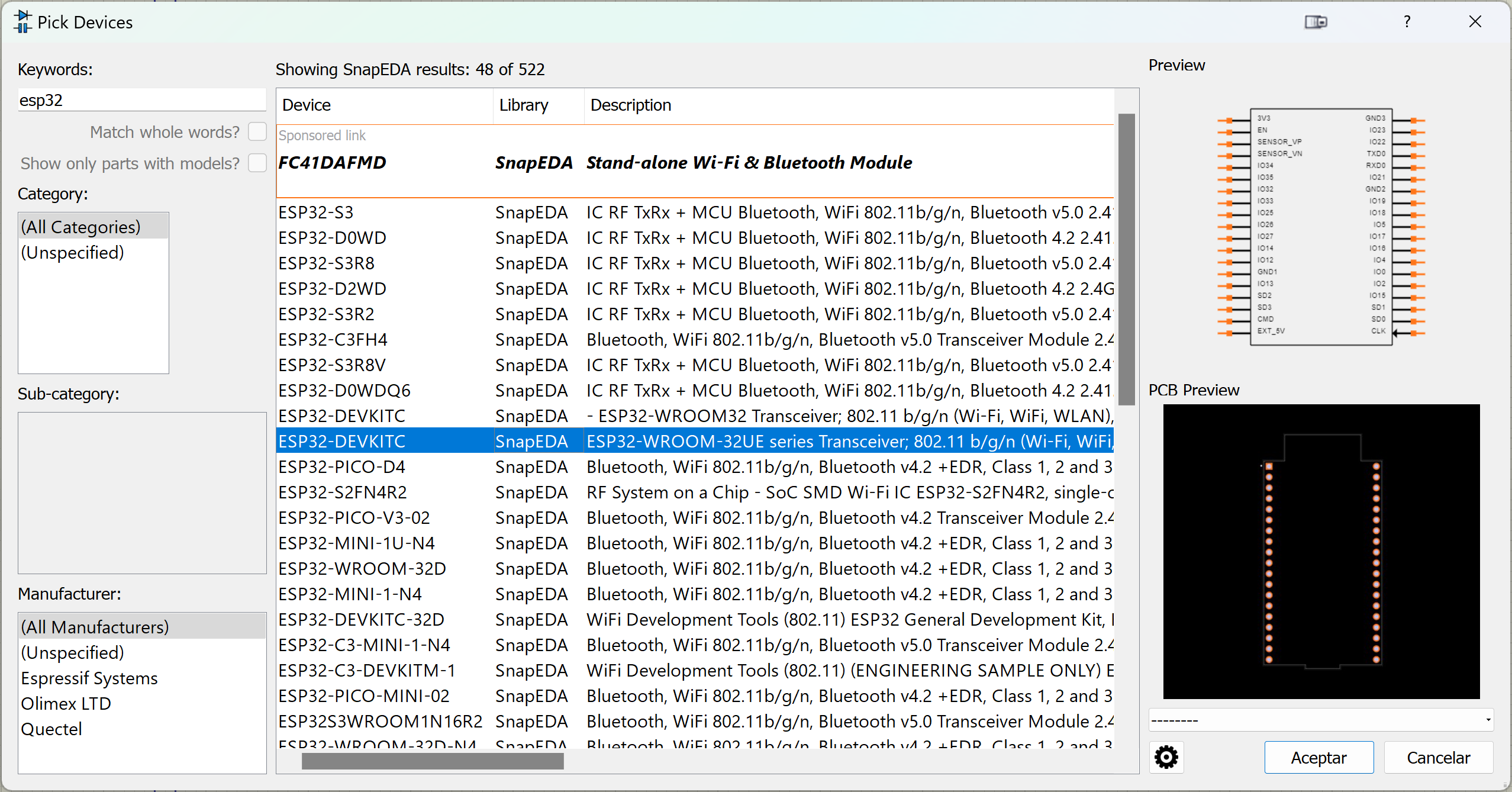The image size is (1512, 792).
Task: Click the Cancelar button
Action: tap(1439, 758)
